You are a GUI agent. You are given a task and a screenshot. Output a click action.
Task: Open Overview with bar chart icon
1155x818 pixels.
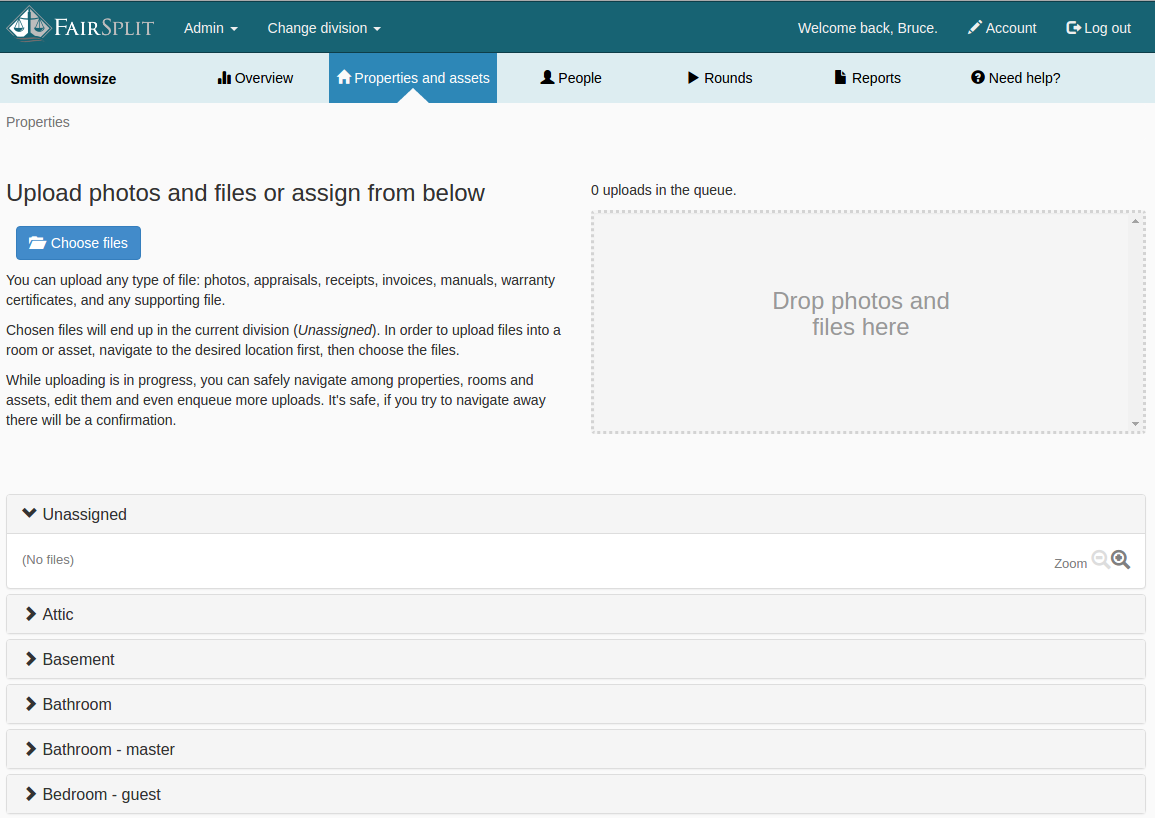click(255, 78)
